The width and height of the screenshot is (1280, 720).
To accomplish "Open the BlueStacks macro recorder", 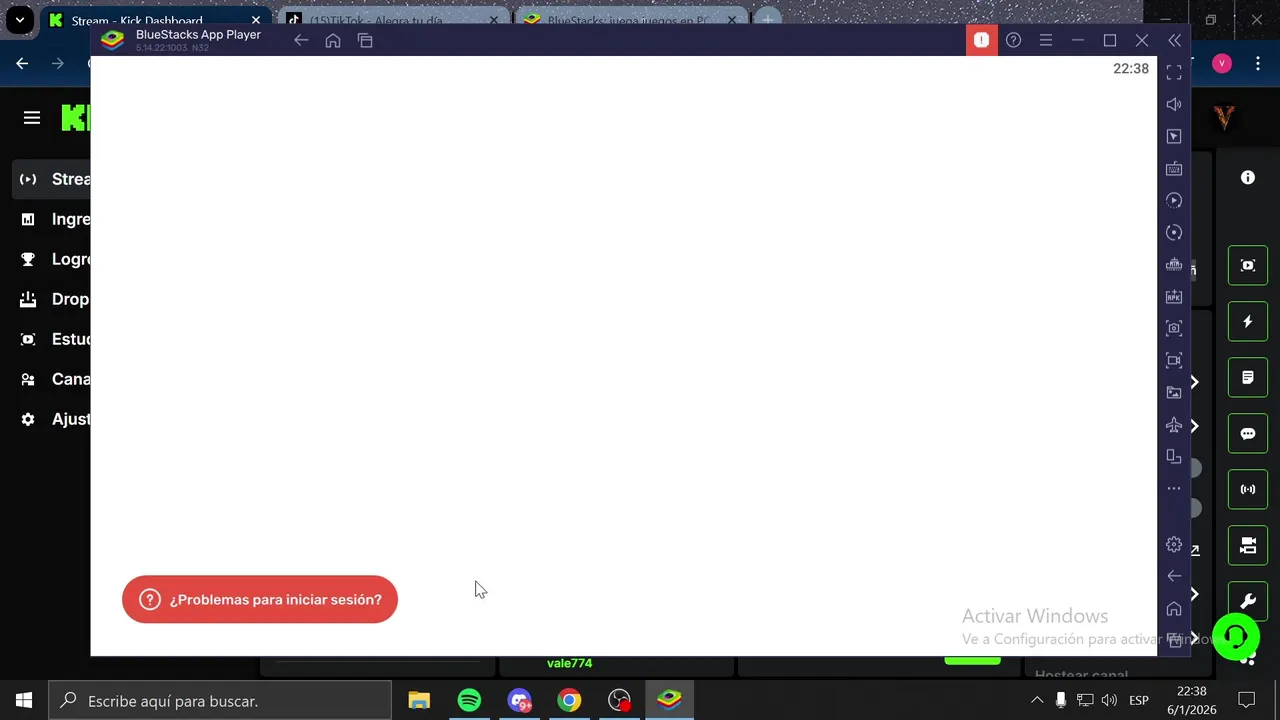I will coord(1174,200).
